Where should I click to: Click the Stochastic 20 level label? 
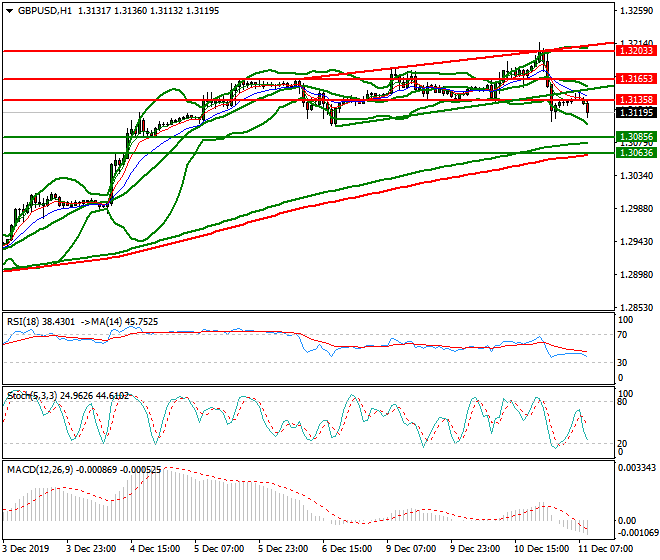click(623, 443)
